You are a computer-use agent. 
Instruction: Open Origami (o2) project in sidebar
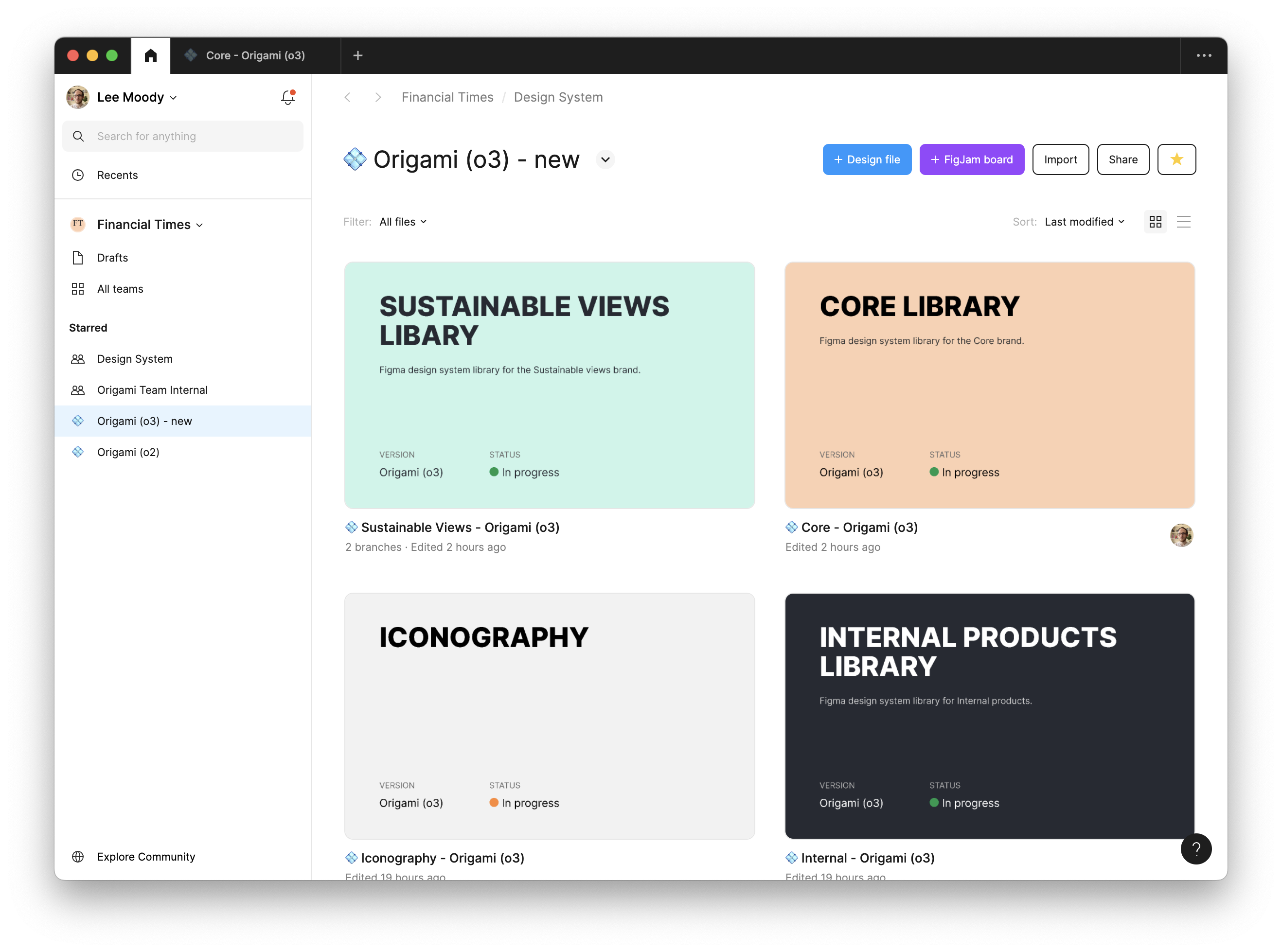click(x=183, y=452)
